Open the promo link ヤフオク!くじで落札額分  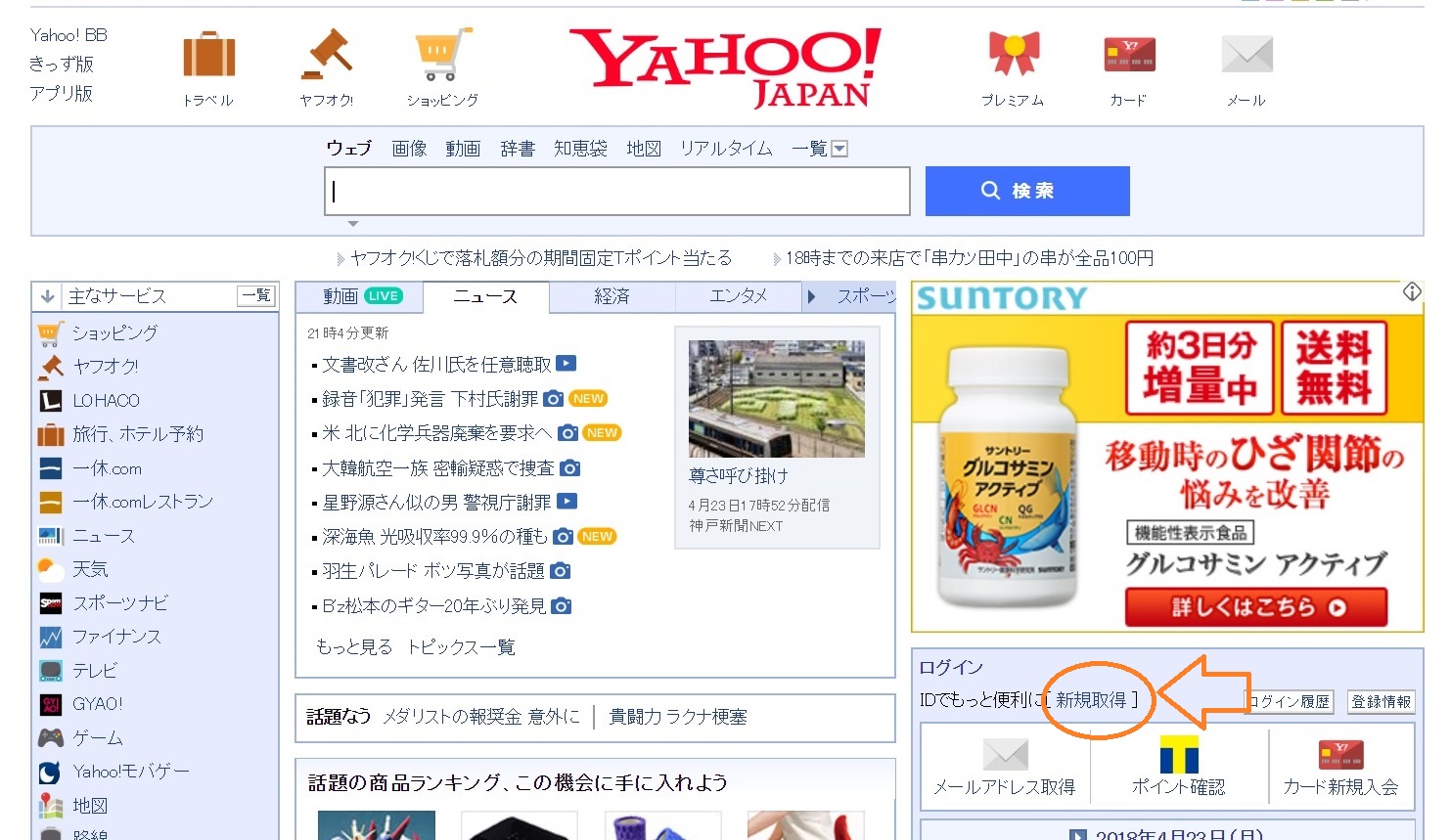[x=541, y=258]
